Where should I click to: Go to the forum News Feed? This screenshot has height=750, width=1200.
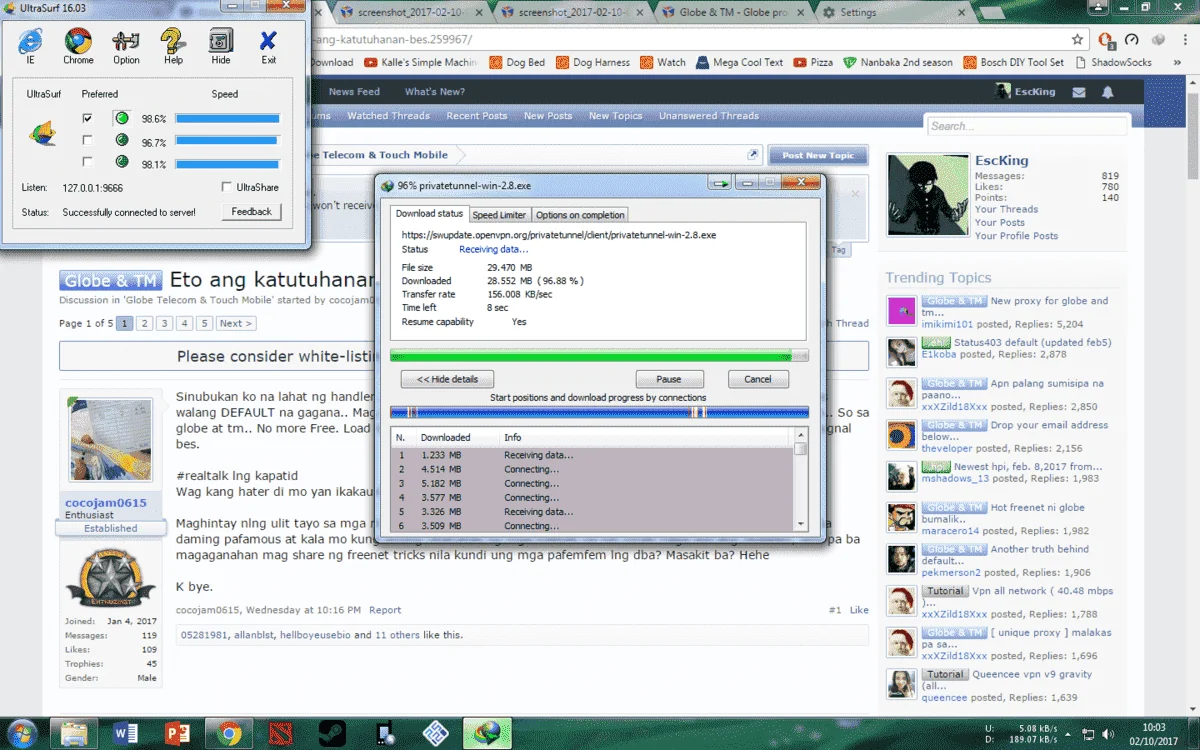point(354,92)
